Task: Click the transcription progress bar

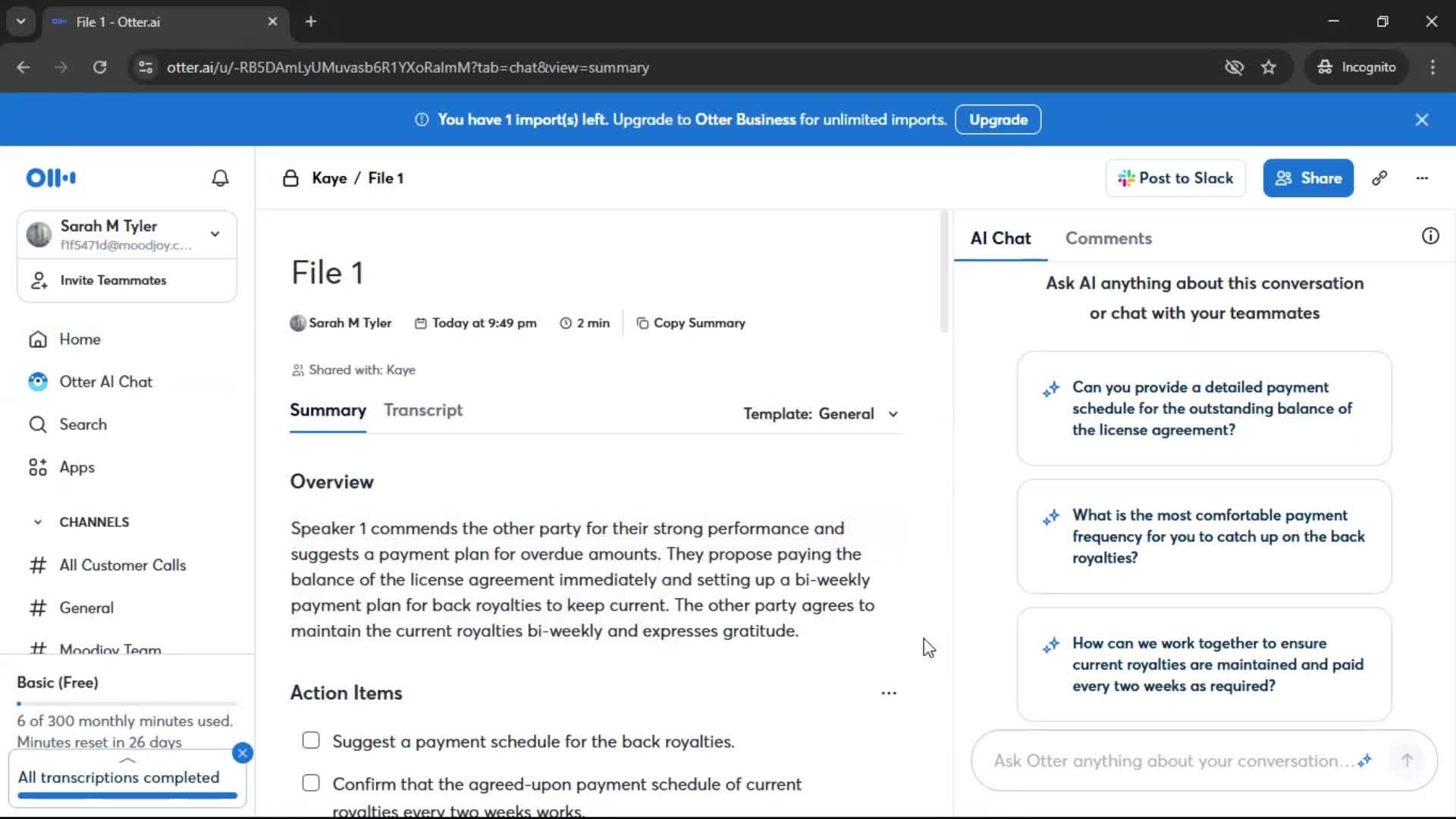Action: pos(127,795)
